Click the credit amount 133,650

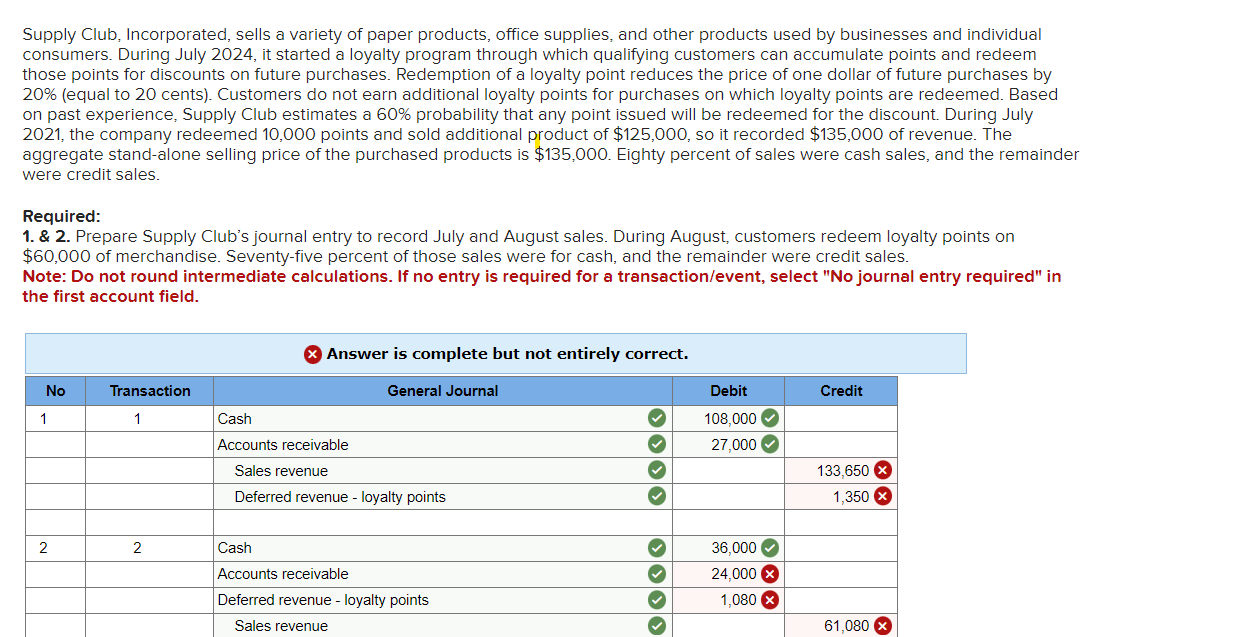pyautogui.click(x=843, y=471)
